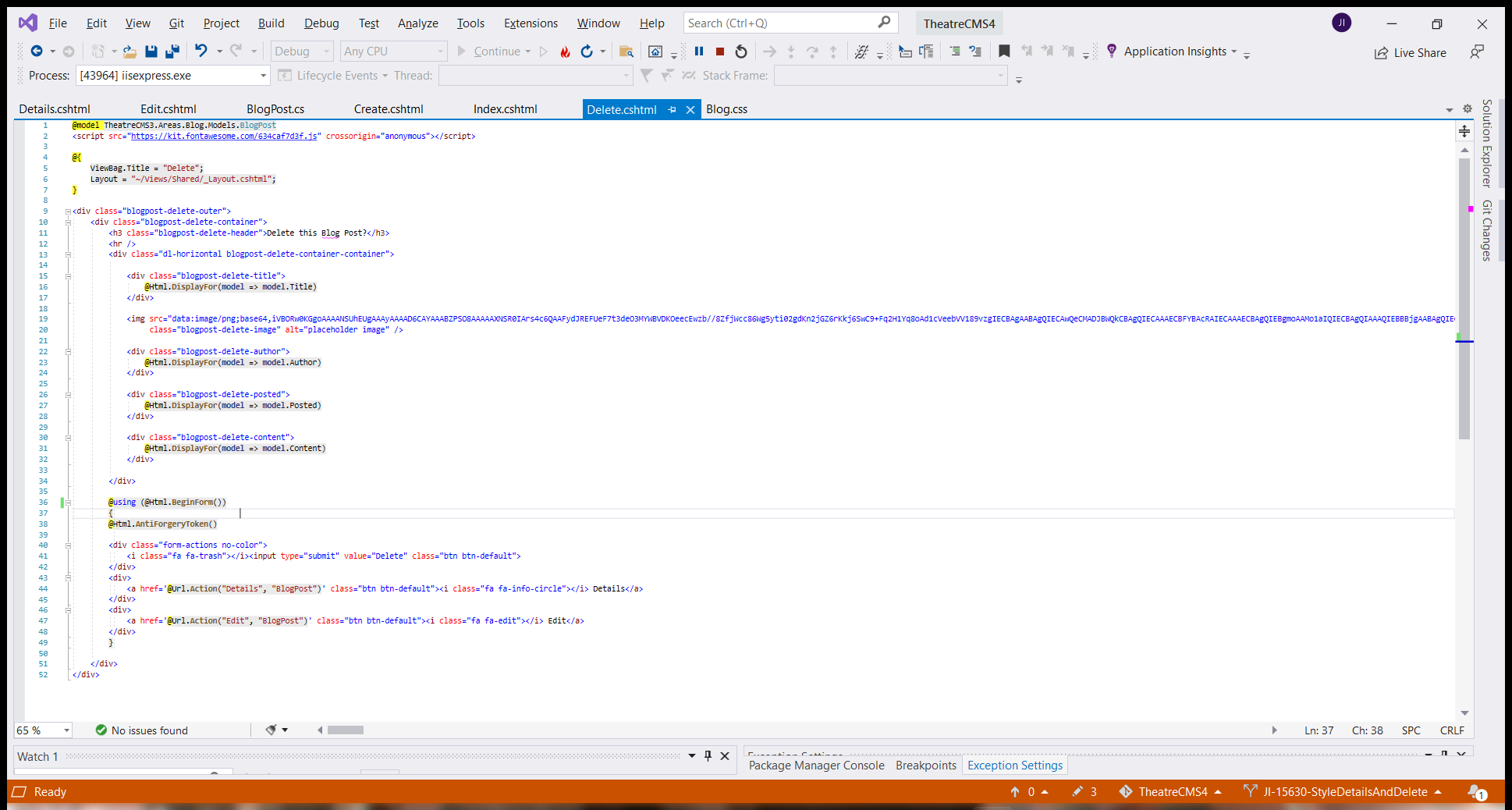The width and height of the screenshot is (1512, 810).
Task: Click the Step Into icon
Action: pos(790,51)
